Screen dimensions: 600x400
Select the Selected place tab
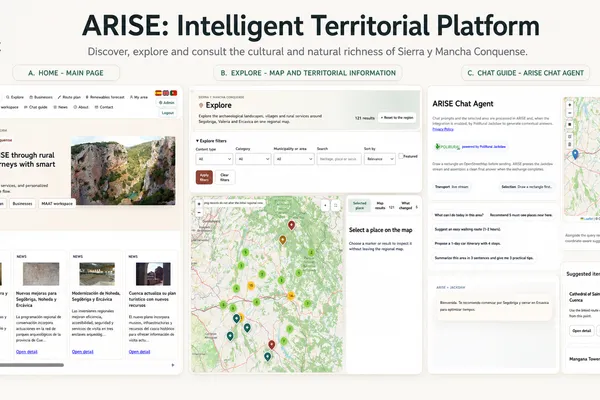coord(359,206)
